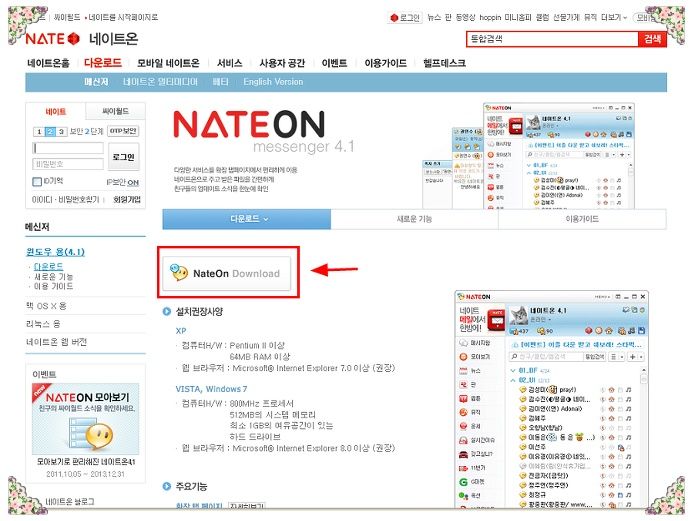
Task: Click the red login icon at top
Action: tap(394, 18)
